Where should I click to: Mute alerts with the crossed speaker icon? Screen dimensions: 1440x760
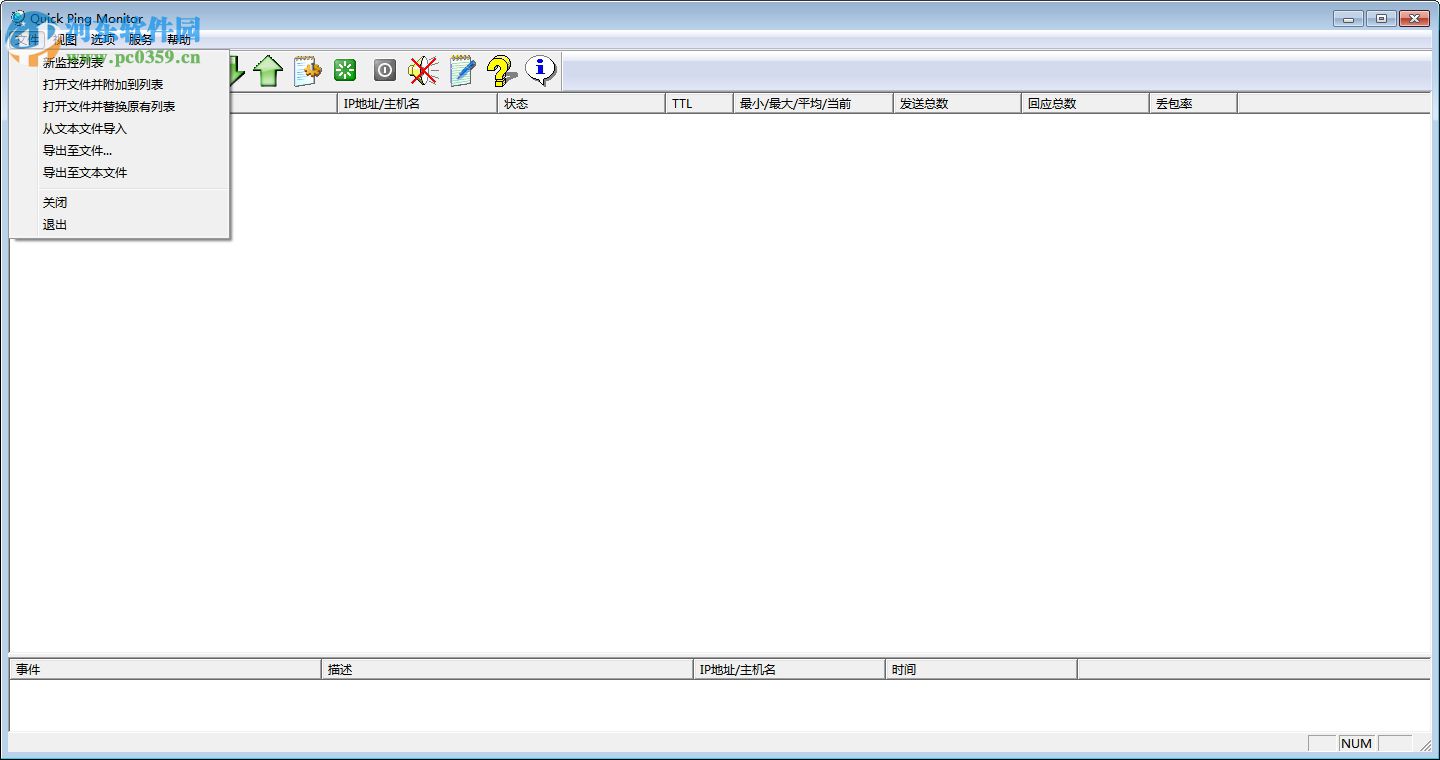422,70
